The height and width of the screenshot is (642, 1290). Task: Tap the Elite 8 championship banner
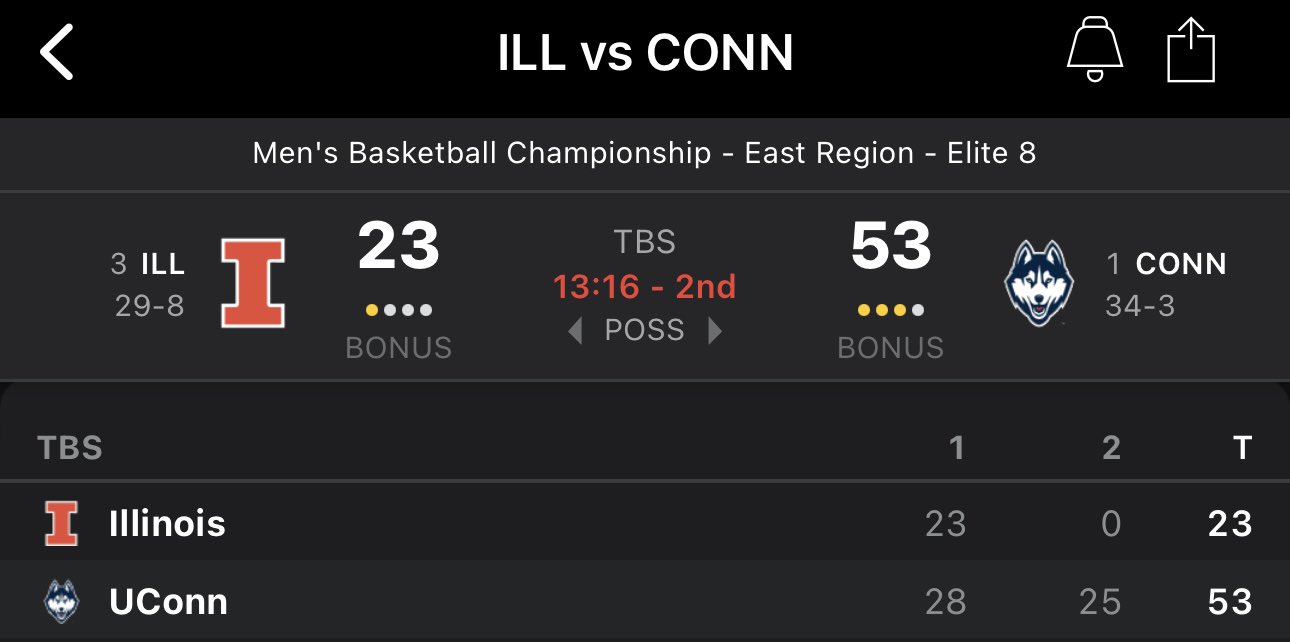pos(645,153)
